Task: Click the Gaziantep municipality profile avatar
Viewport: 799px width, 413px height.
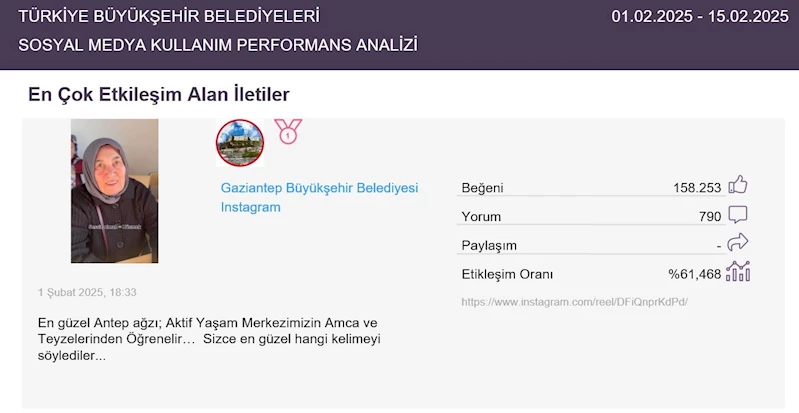Action: click(240, 143)
